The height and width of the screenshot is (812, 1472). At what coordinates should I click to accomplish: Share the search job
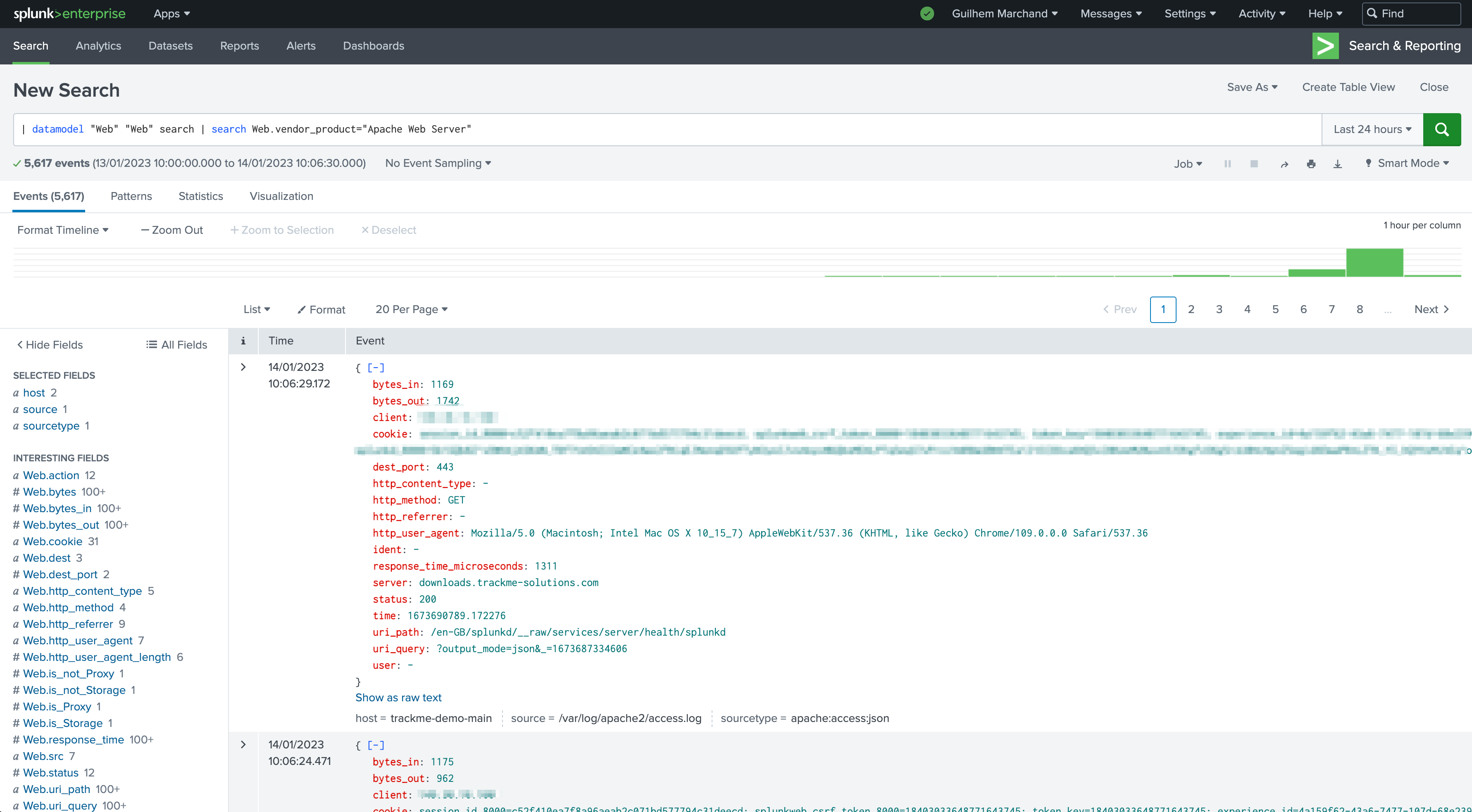point(1284,164)
